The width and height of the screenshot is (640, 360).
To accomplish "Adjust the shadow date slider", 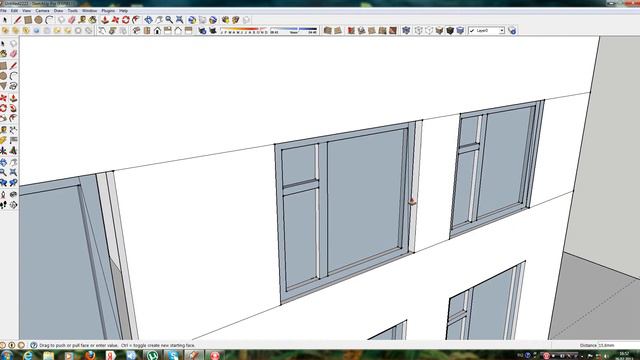I will coord(244,31).
